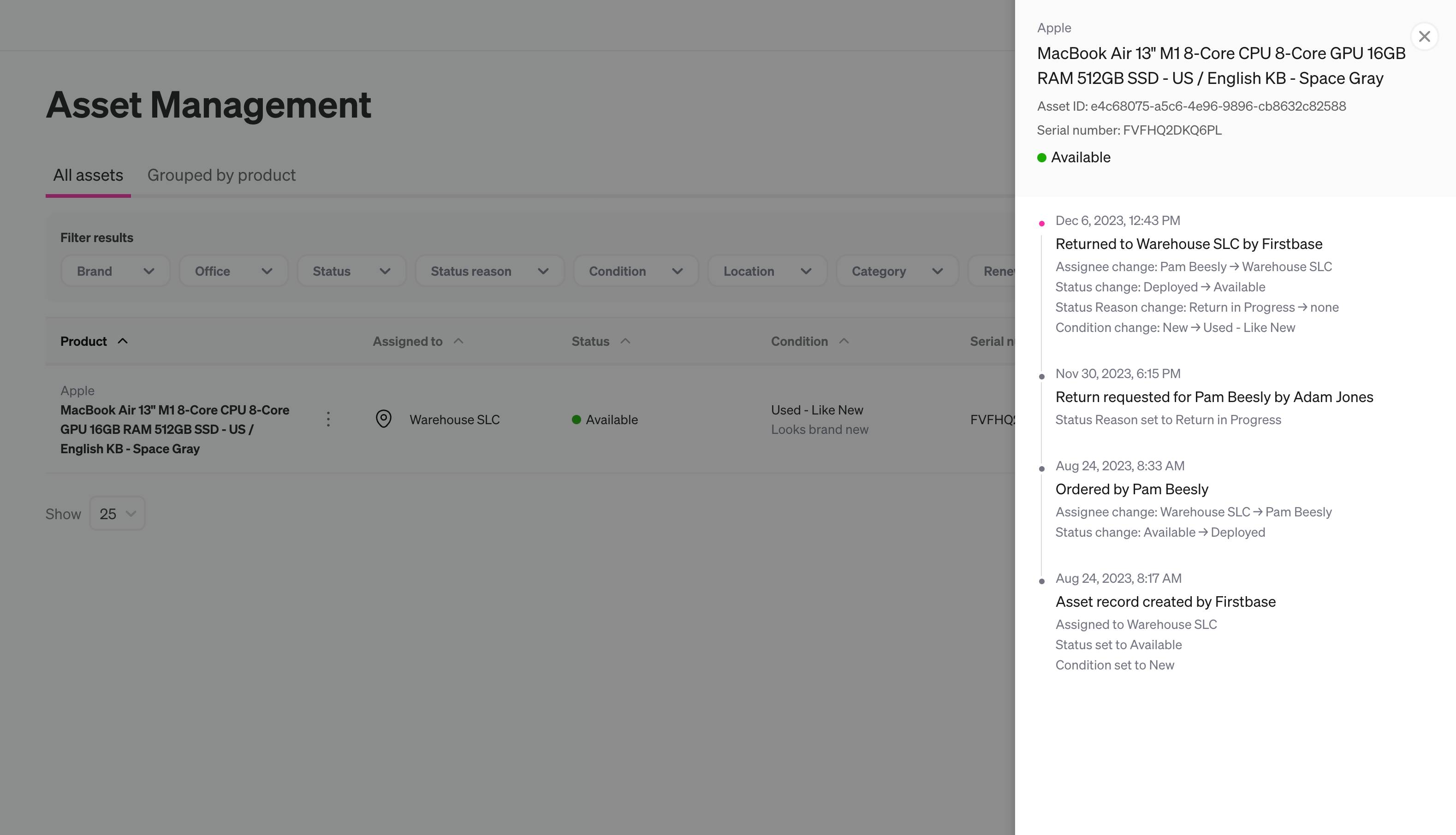Viewport: 1456px width, 835px height.
Task: Click green Available status dot in side panel
Action: 1042,158
